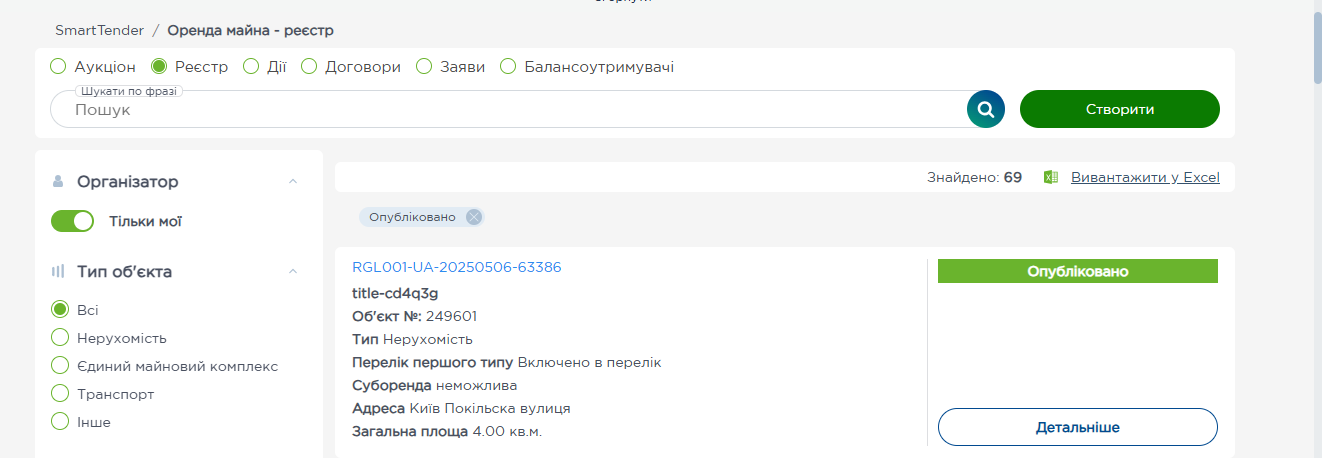Click Загальна площа 4.00 кв.м. text
This screenshot has width=1322, height=458.
[x=447, y=431]
